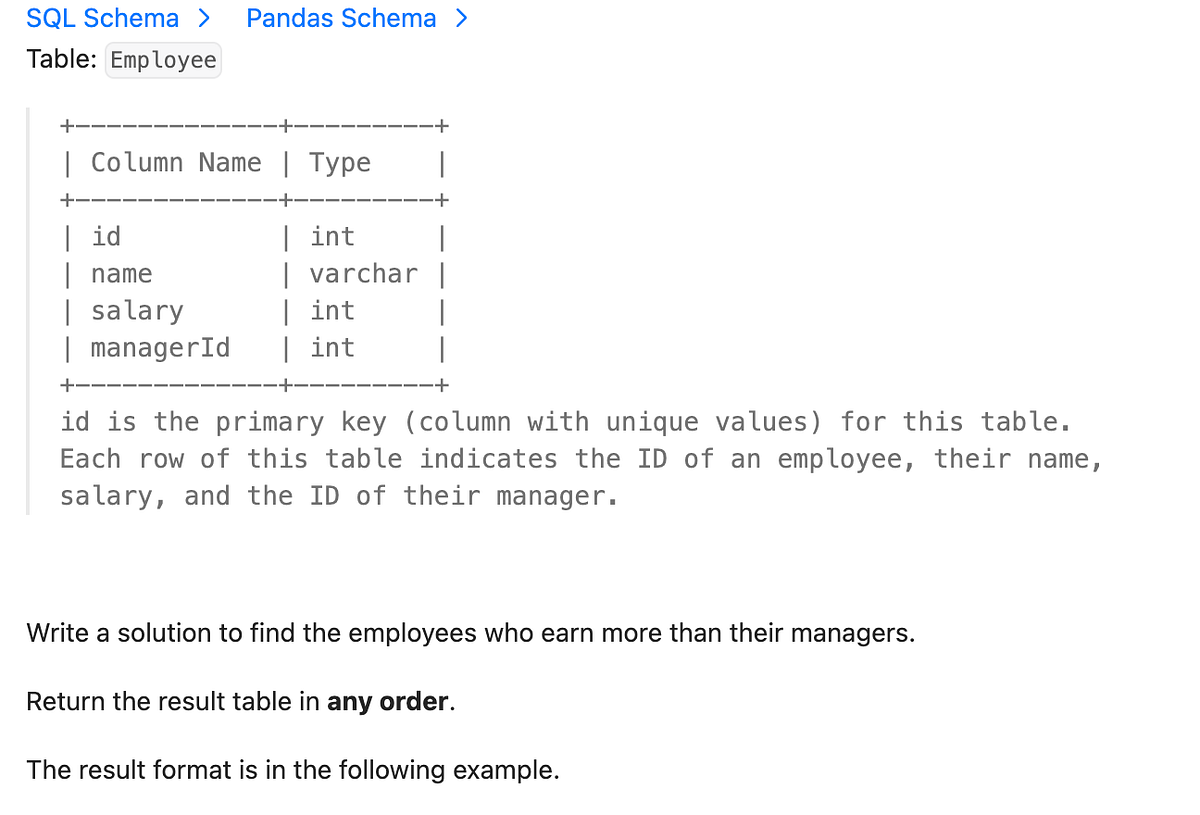Click the Employee table name chip
Screen dimensions: 1200x815
[163, 60]
